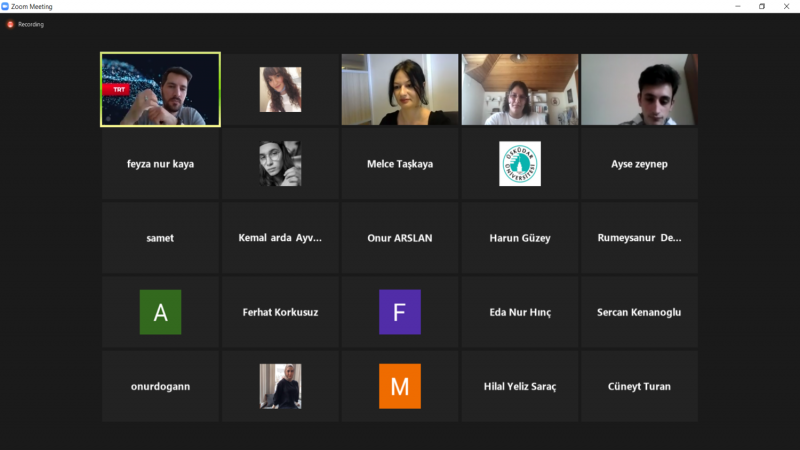800x450 pixels.
Task: Select Melce Taşkaya's participant tile
Action: click(400, 164)
